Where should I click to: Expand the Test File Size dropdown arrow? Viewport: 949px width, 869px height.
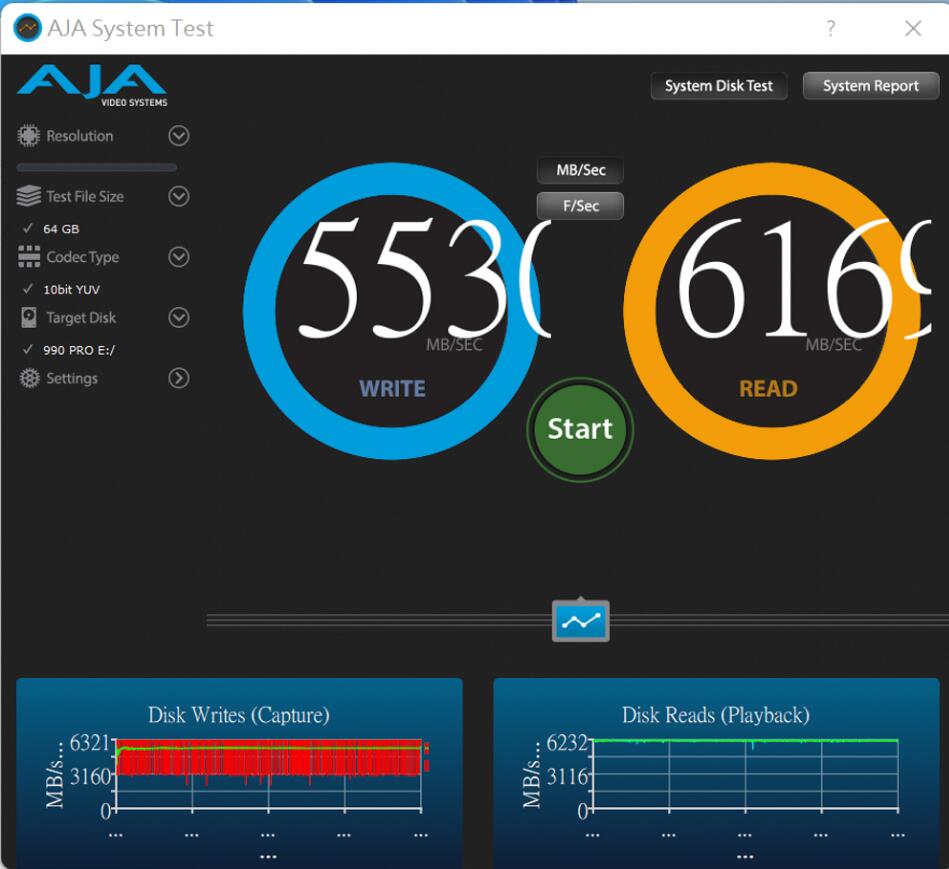point(179,196)
